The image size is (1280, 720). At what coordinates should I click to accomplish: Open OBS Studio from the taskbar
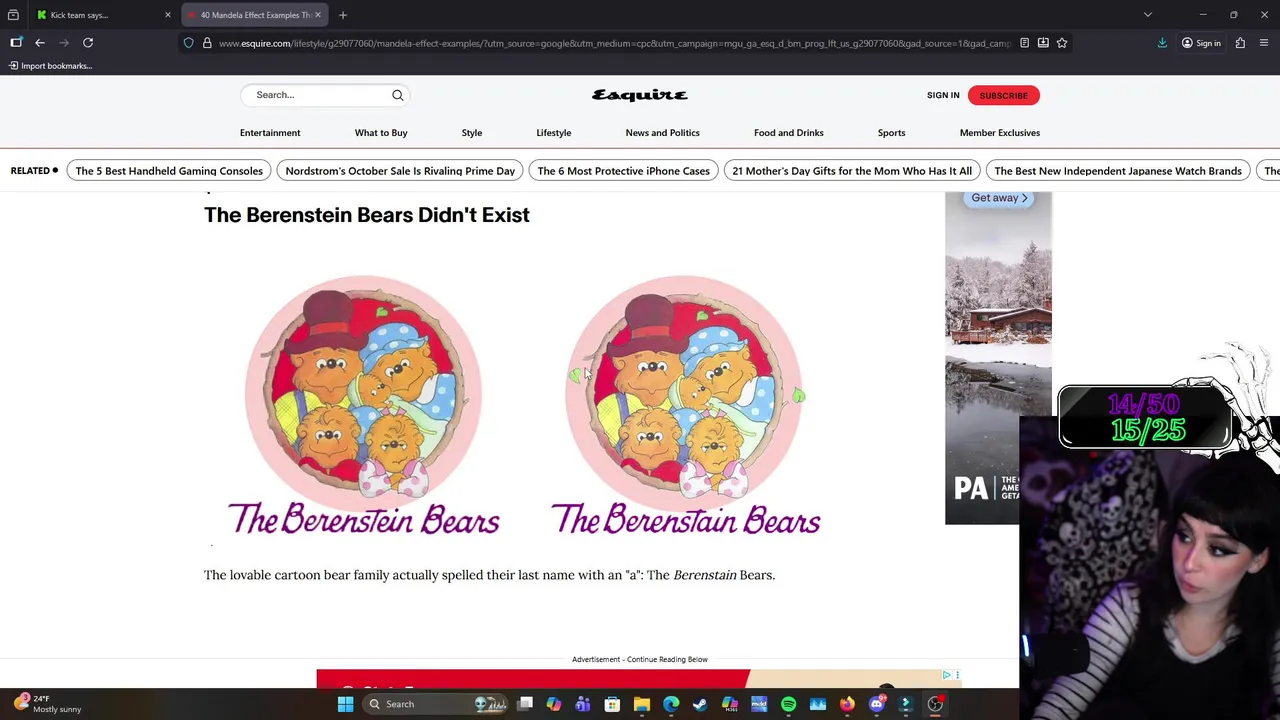tap(935, 704)
